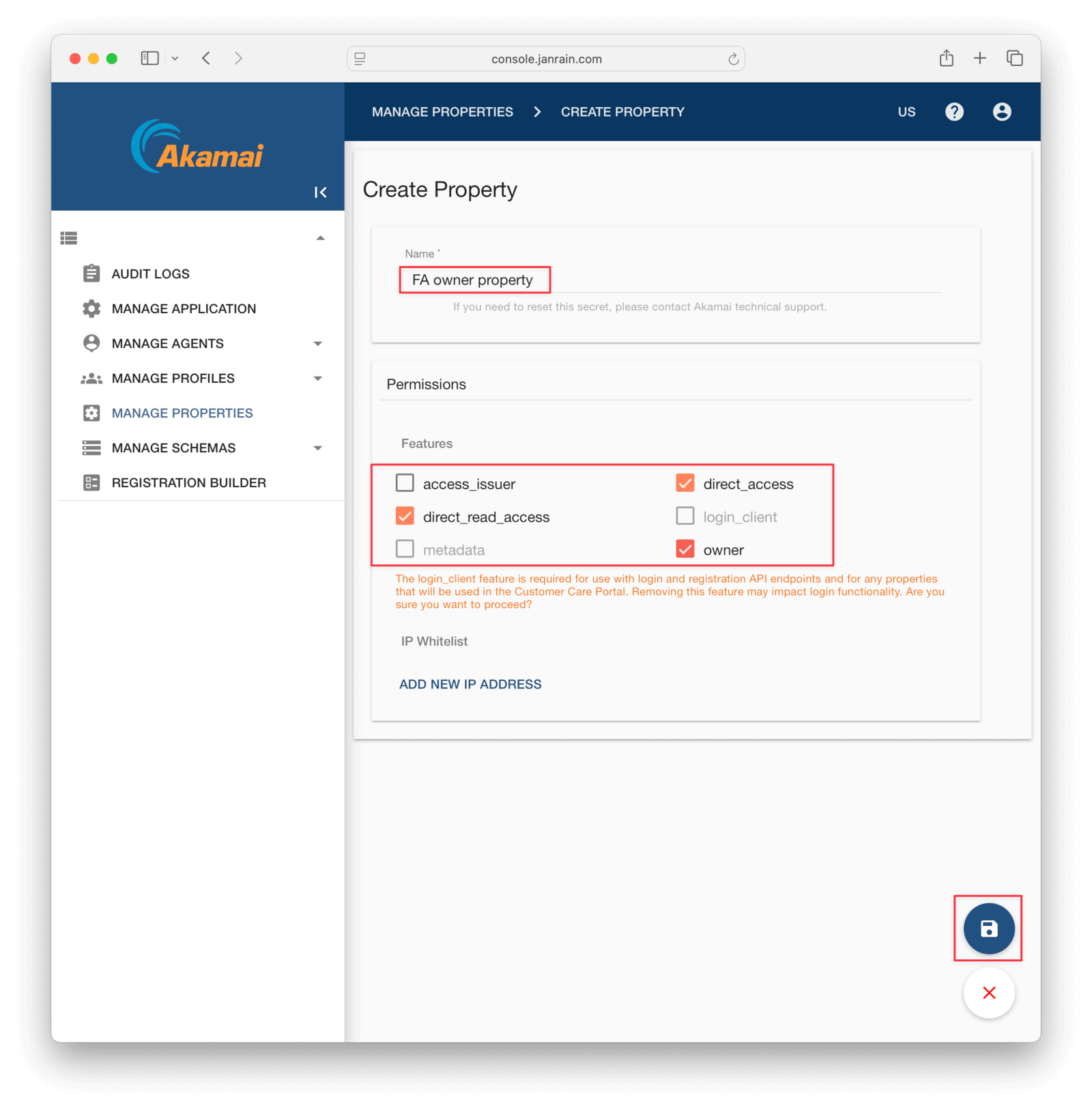
Task: Open Registration Builder via its icon
Action: 91,482
